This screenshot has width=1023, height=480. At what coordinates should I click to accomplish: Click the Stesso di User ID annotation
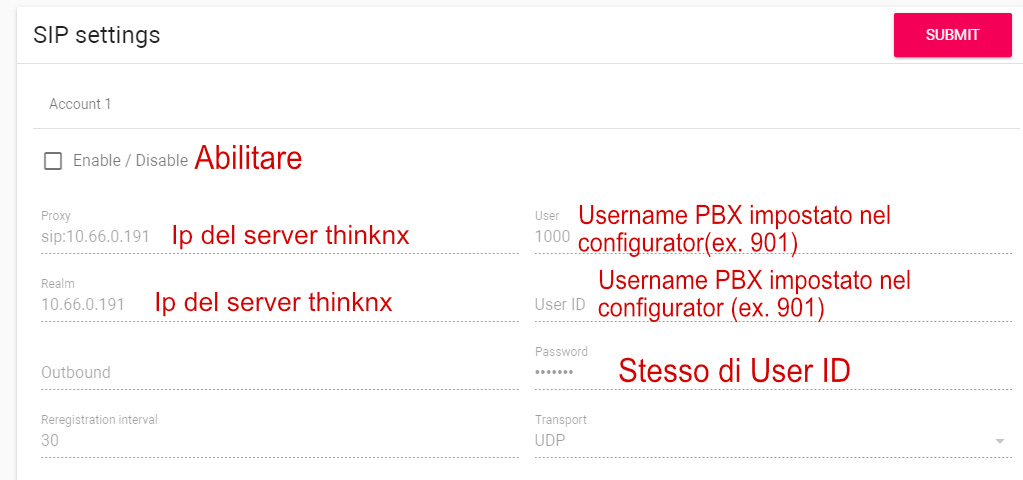coord(734,371)
